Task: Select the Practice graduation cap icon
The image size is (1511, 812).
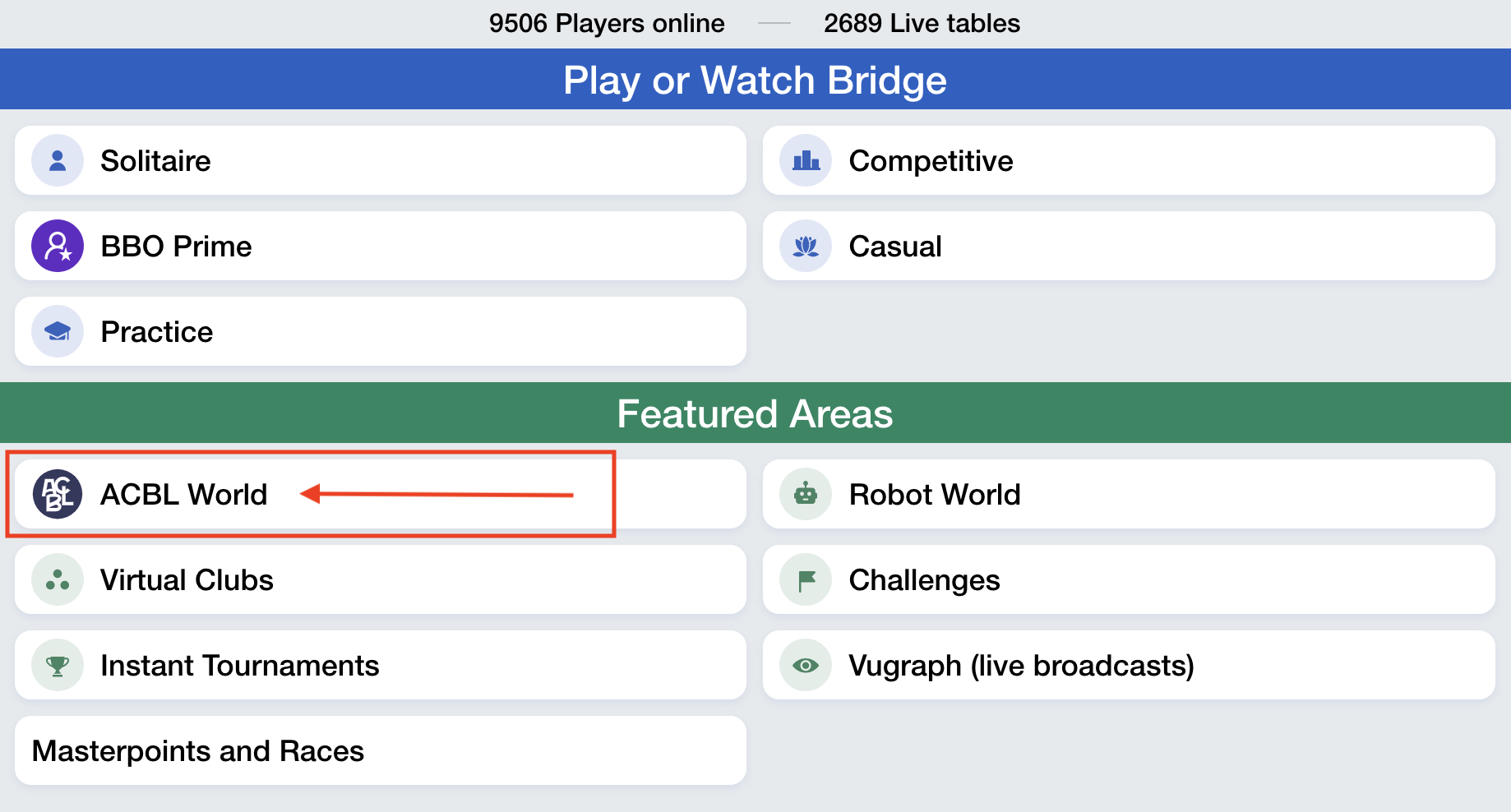Action: [57, 331]
